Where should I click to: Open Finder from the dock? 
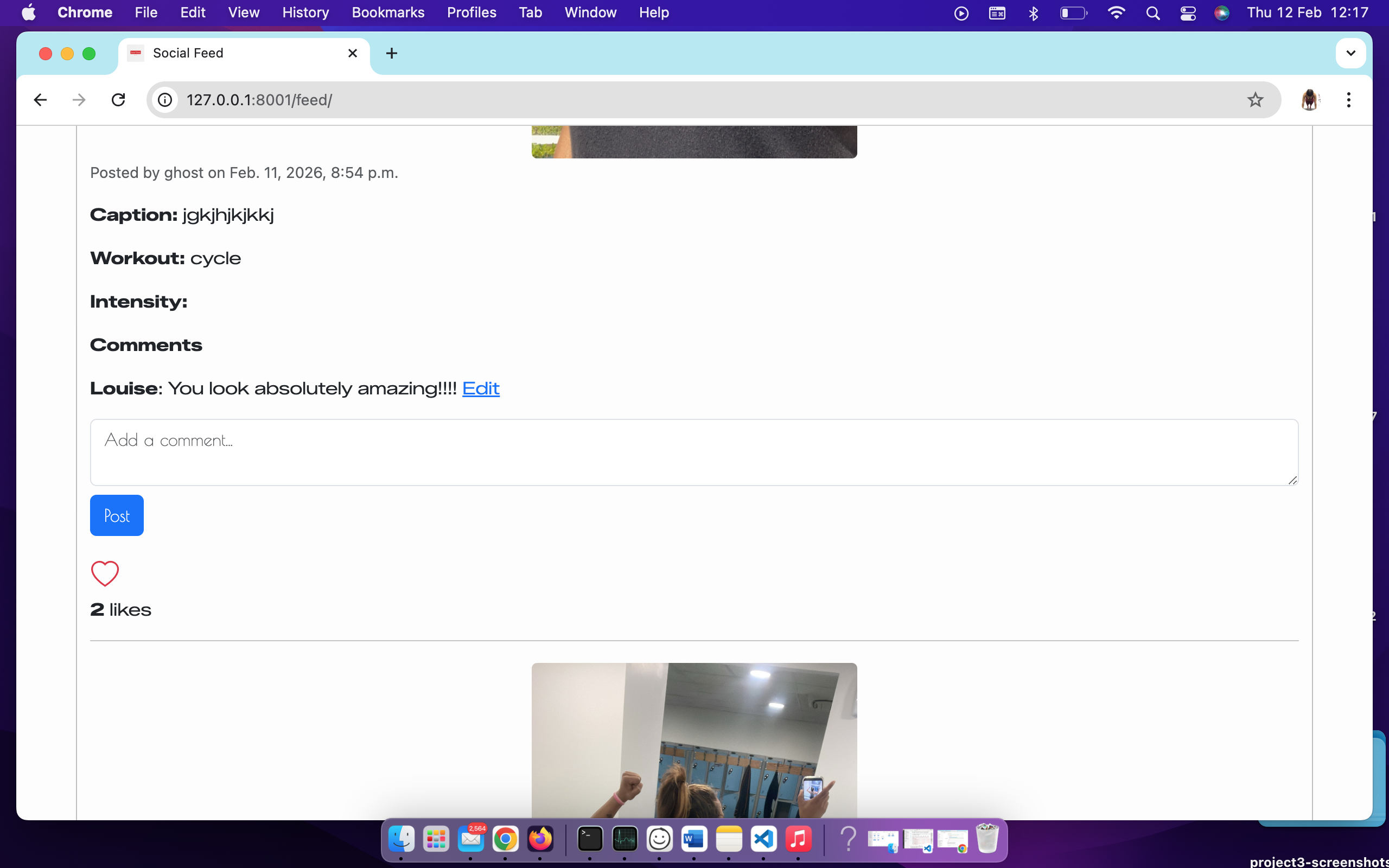pyautogui.click(x=400, y=839)
